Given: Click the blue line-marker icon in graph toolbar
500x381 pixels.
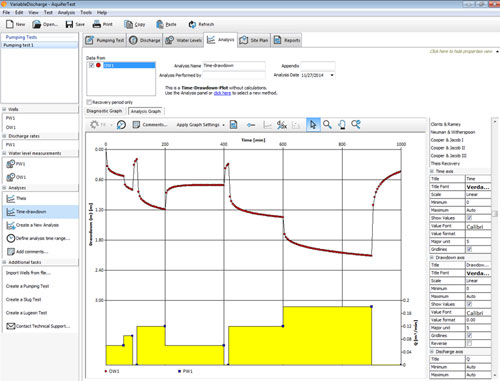Looking at the screenshot, I should pyautogui.click(x=251, y=125).
